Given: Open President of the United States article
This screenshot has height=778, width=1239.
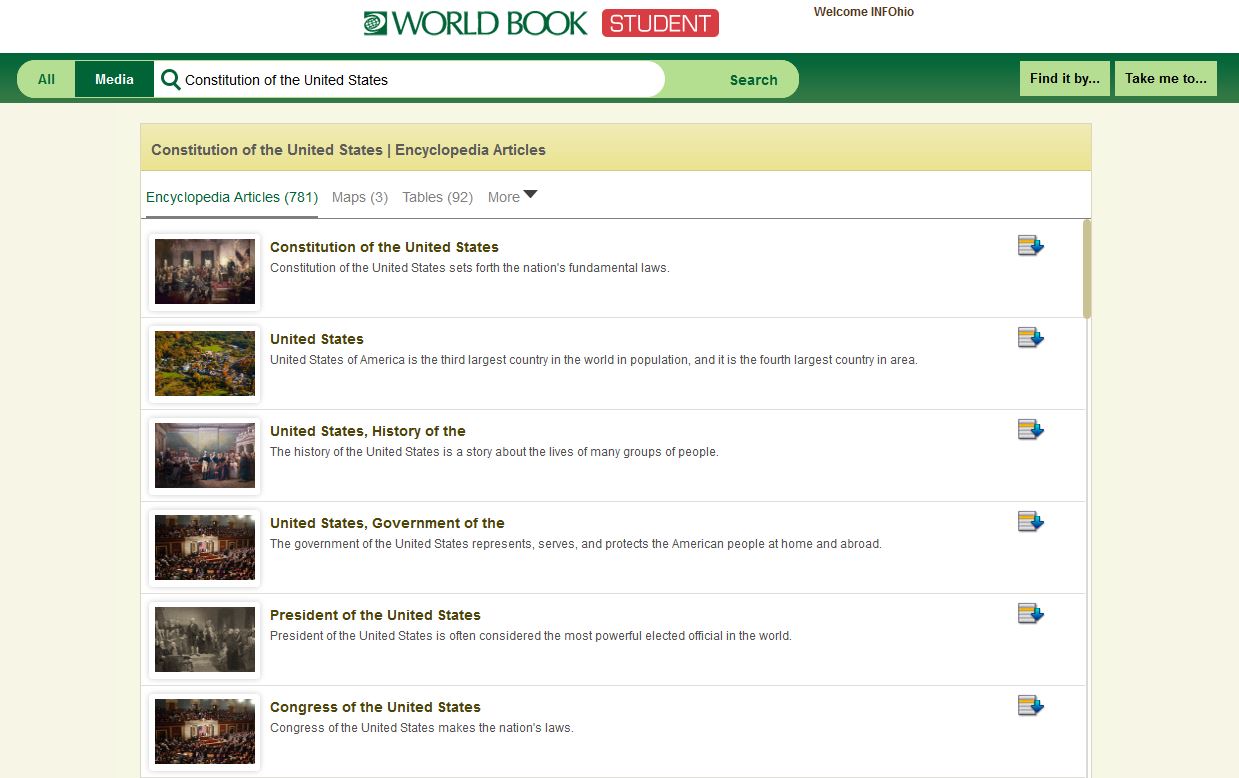Looking at the screenshot, I should [x=375, y=615].
